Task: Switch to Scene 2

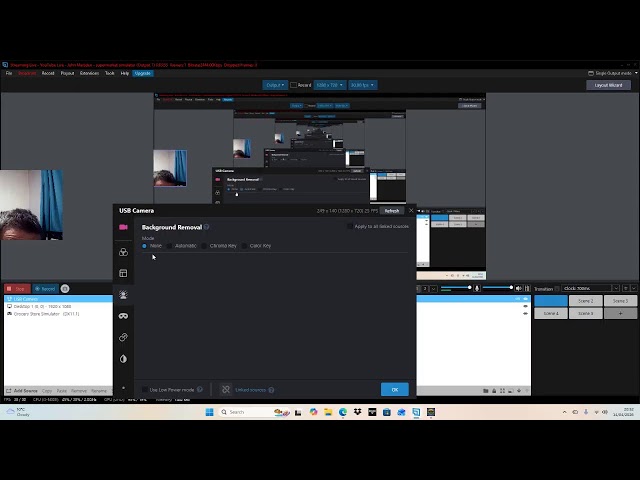Action: click(585, 301)
